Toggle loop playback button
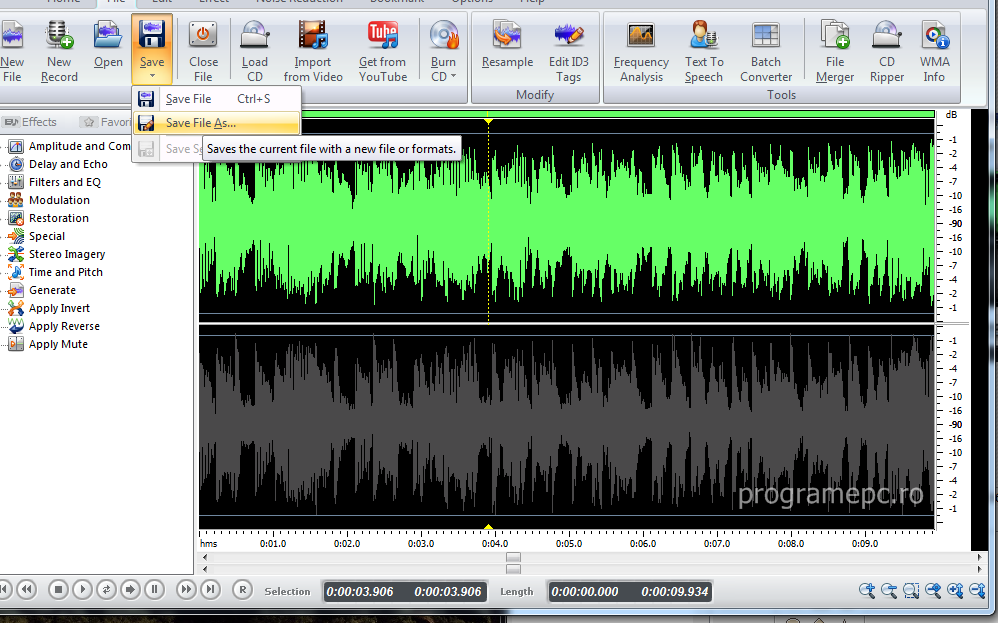This screenshot has width=998, height=623. pos(106,590)
